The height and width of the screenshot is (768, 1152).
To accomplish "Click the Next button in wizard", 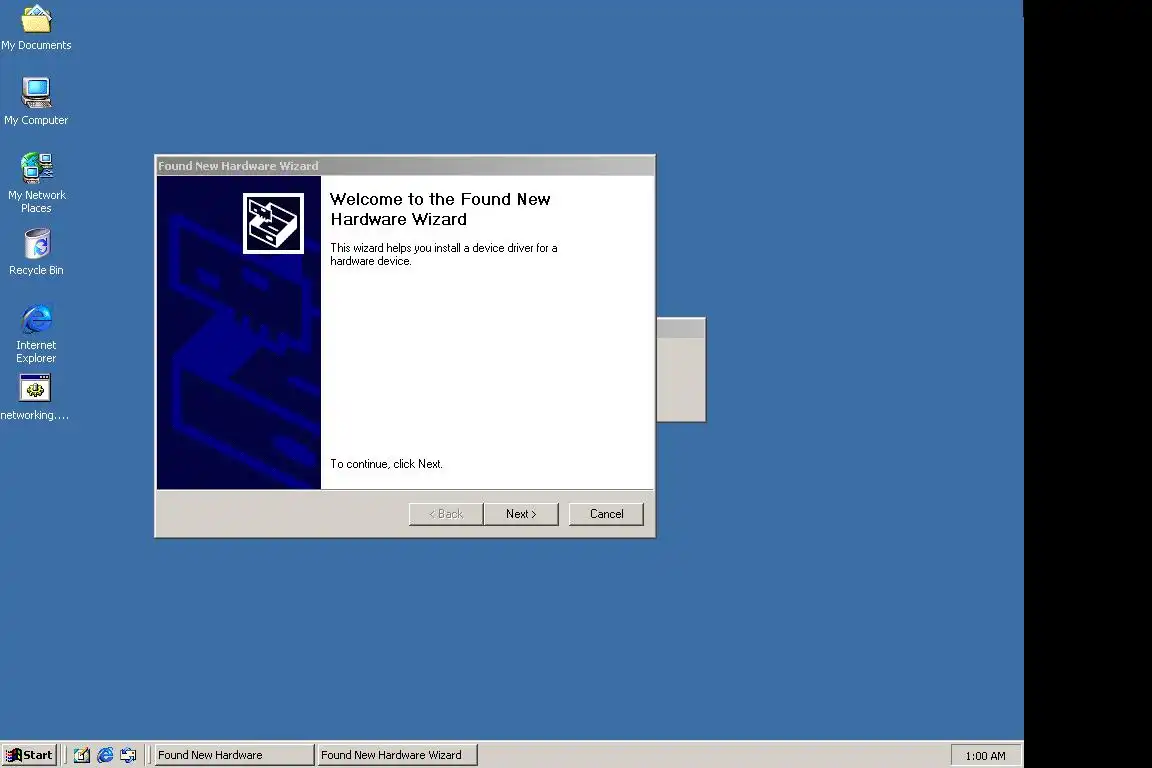I will coord(521,514).
